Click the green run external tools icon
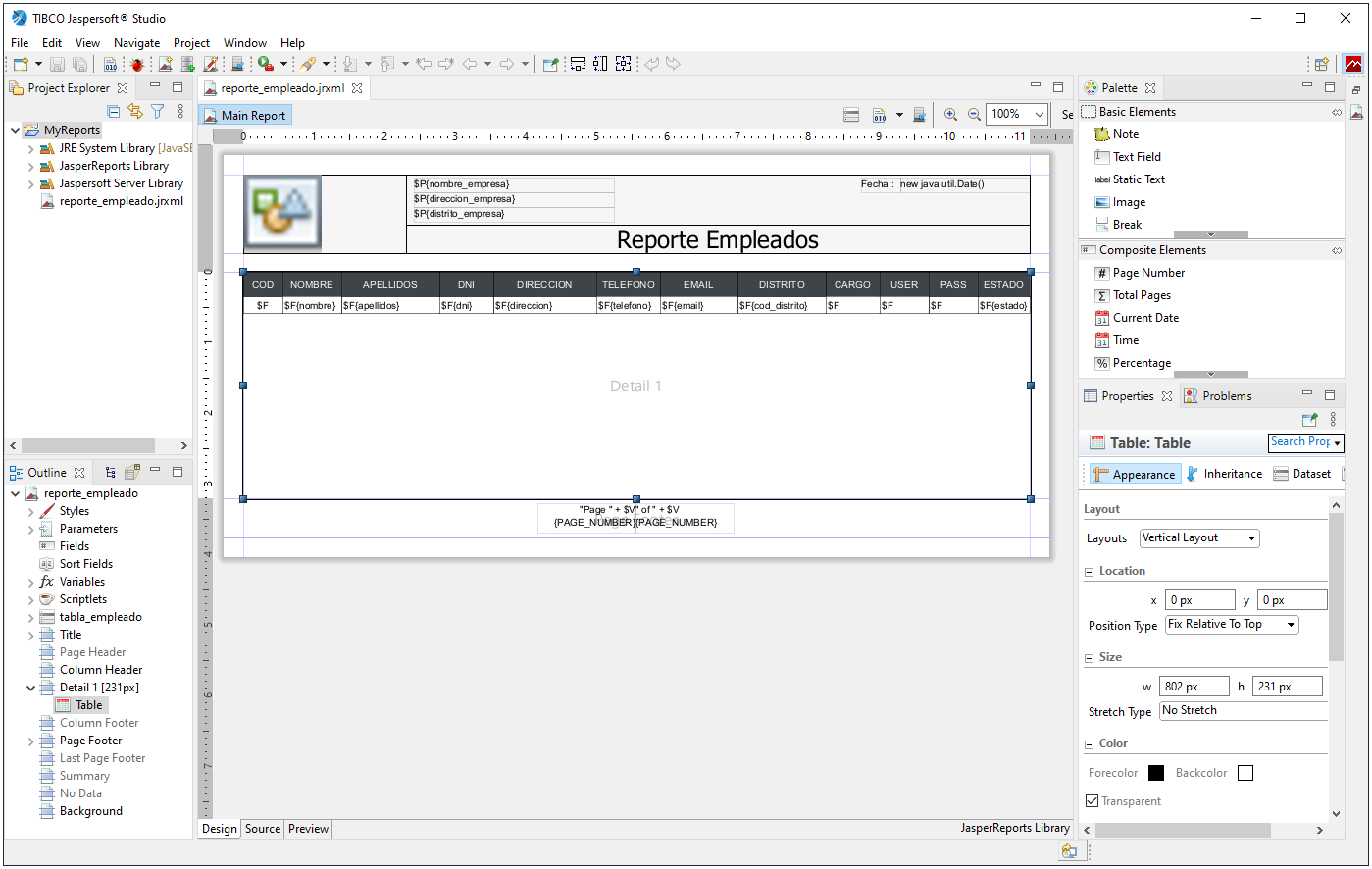This screenshot has height=869, width=1372. coord(265,64)
